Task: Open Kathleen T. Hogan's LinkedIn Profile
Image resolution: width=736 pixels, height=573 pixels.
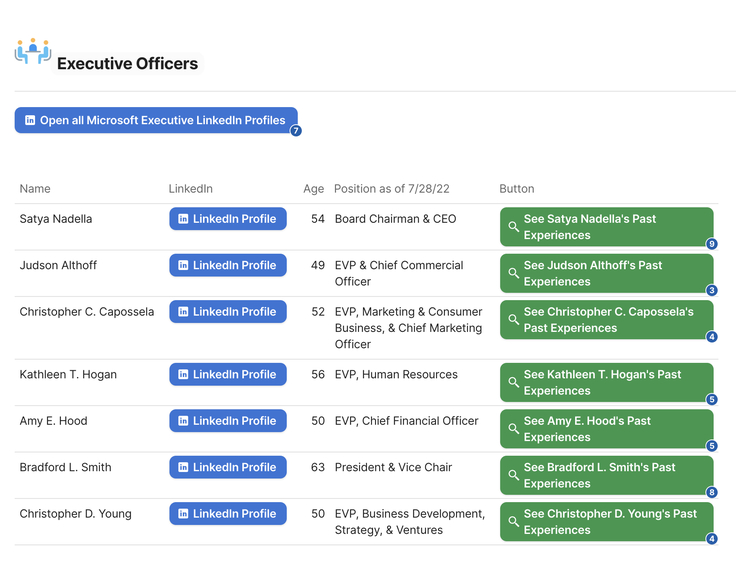Action: tap(228, 374)
